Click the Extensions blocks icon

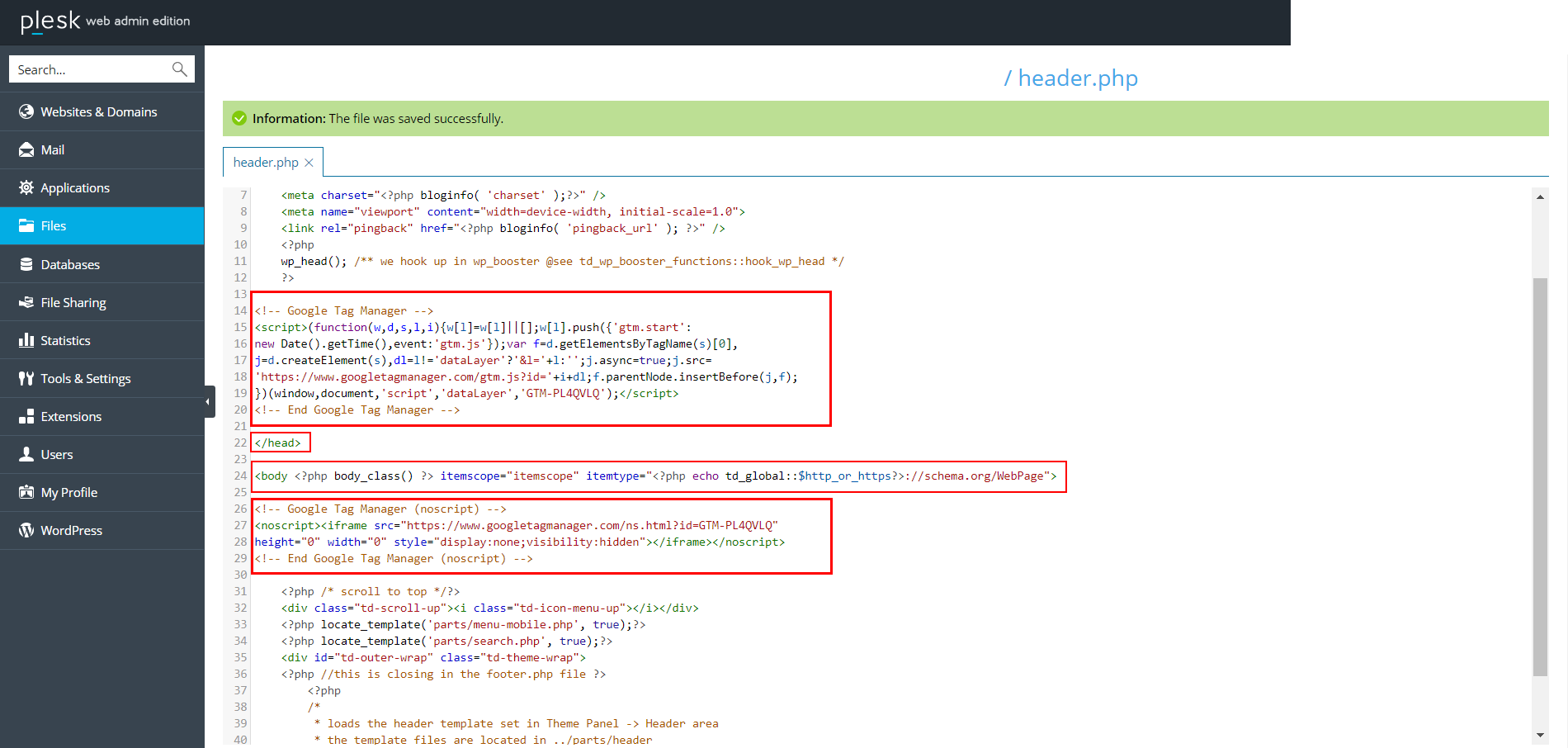pyautogui.click(x=26, y=416)
